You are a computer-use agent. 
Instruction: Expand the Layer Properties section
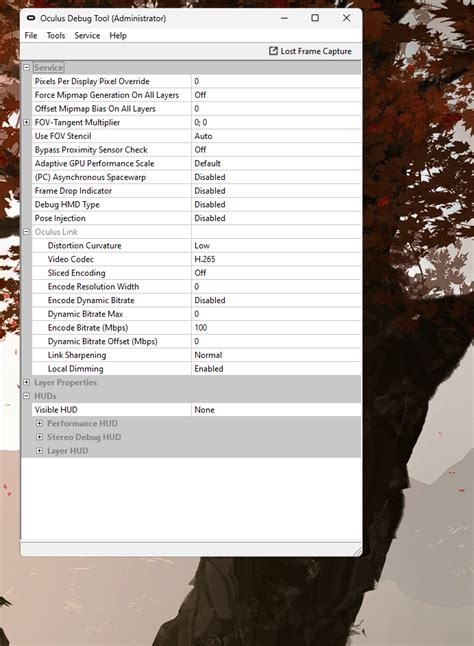[x=26, y=382]
